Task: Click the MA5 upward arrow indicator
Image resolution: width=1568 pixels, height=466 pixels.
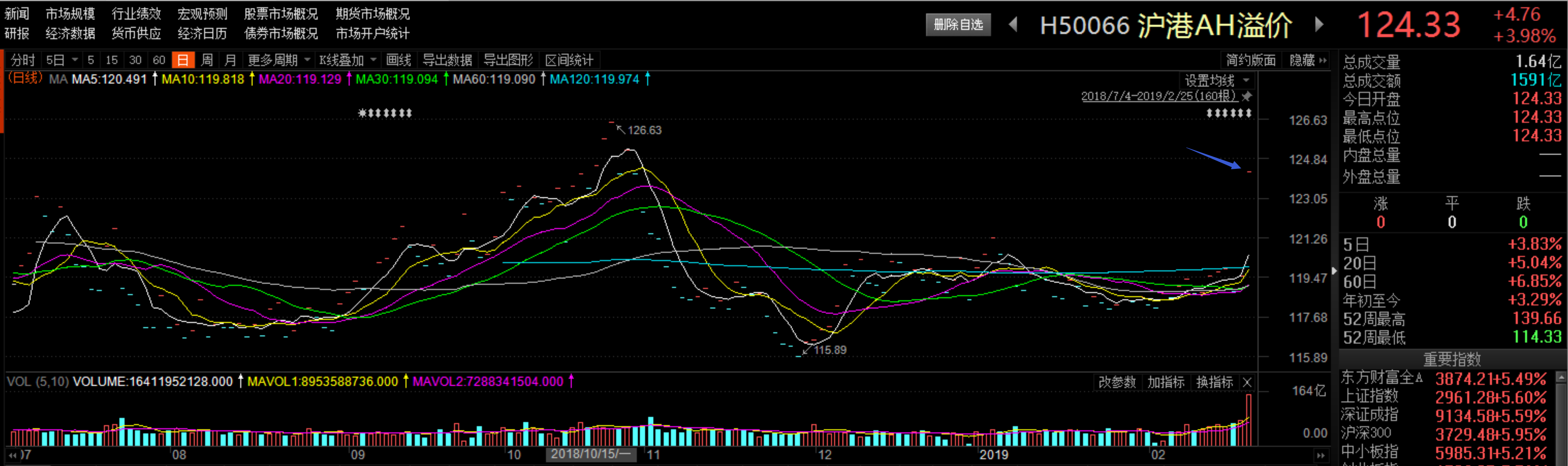Action: (154, 79)
